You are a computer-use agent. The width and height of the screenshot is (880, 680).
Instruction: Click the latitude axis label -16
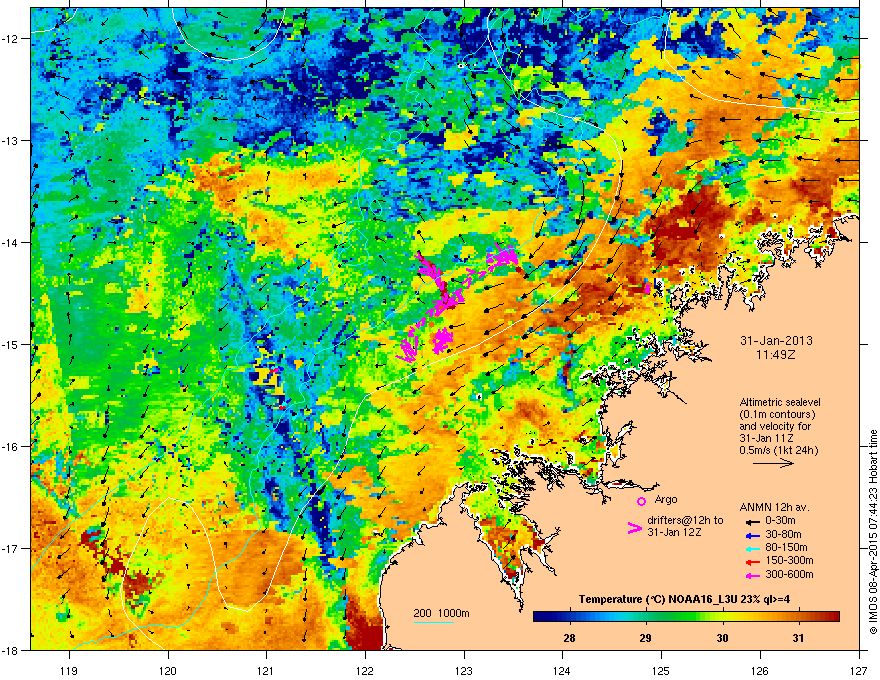10,447
